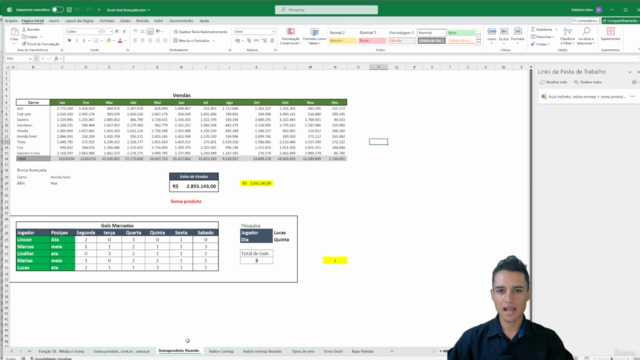Screen dimensions: 640x360
Task: Expand the cell styles gallery
Action: pos(478,42)
